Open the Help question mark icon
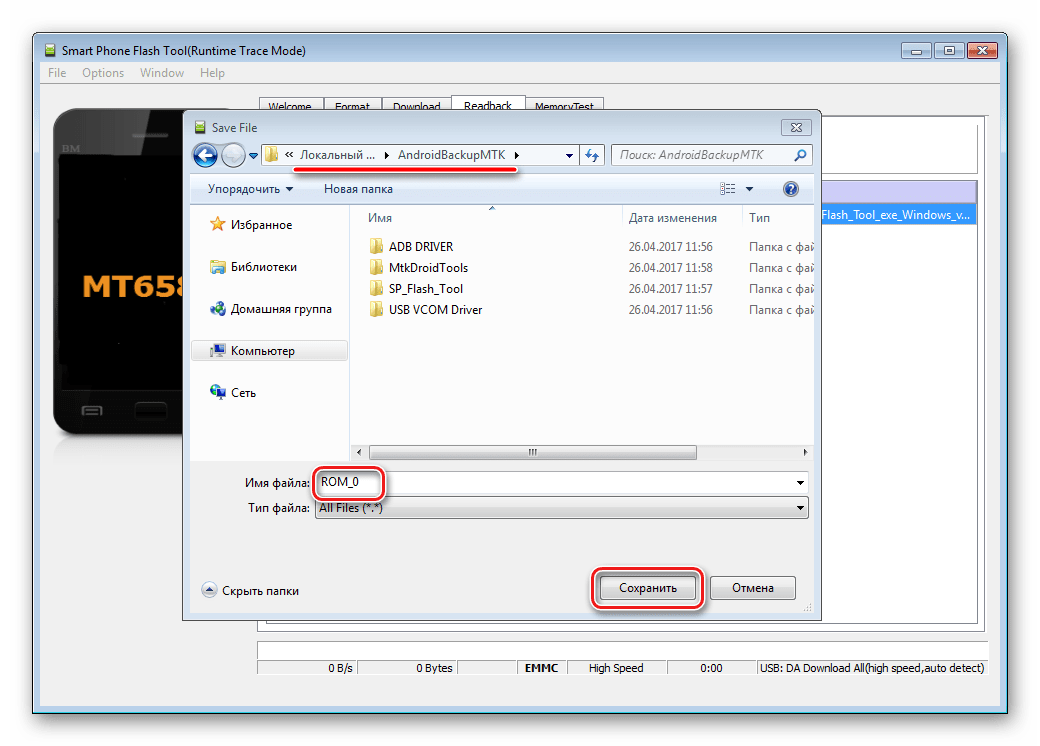This screenshot has height=746, width=1040. click(x=791, y=189)
